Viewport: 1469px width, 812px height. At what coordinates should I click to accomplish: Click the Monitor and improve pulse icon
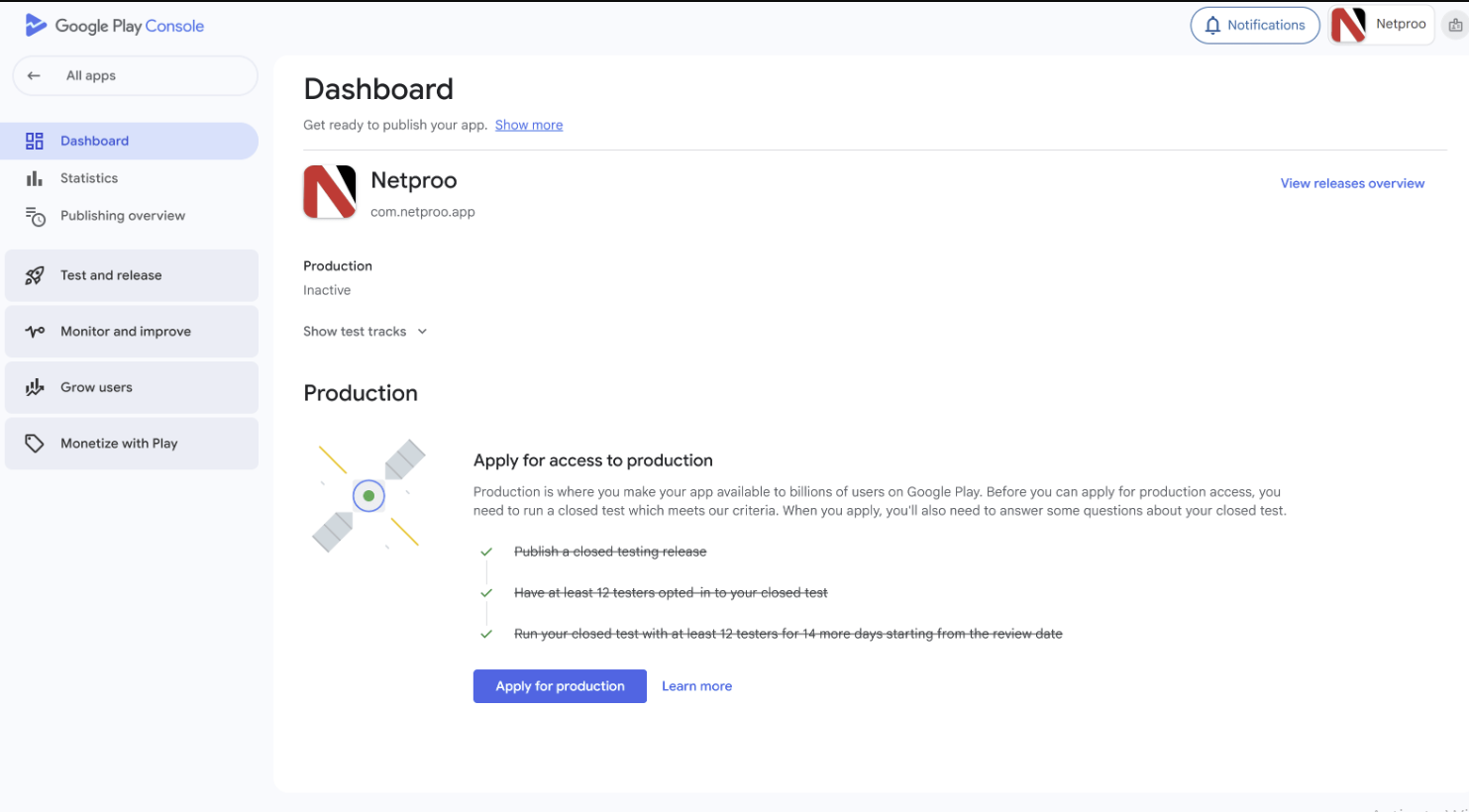(x=35, y=332)
